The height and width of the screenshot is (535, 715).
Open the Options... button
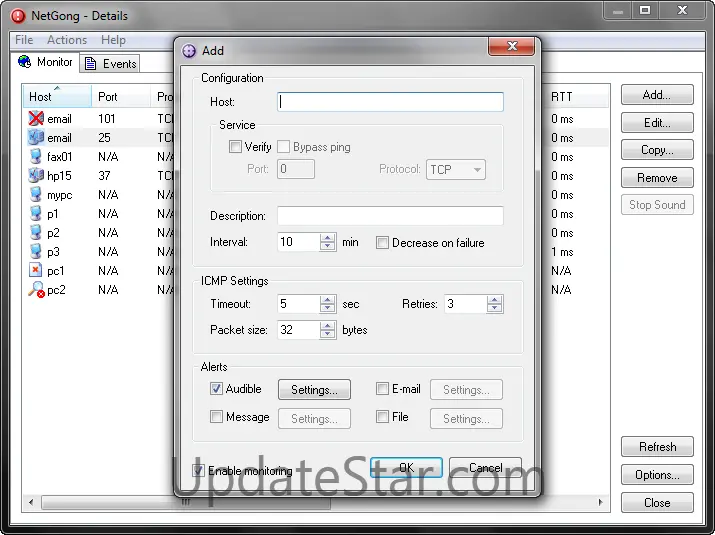point(657,475)
